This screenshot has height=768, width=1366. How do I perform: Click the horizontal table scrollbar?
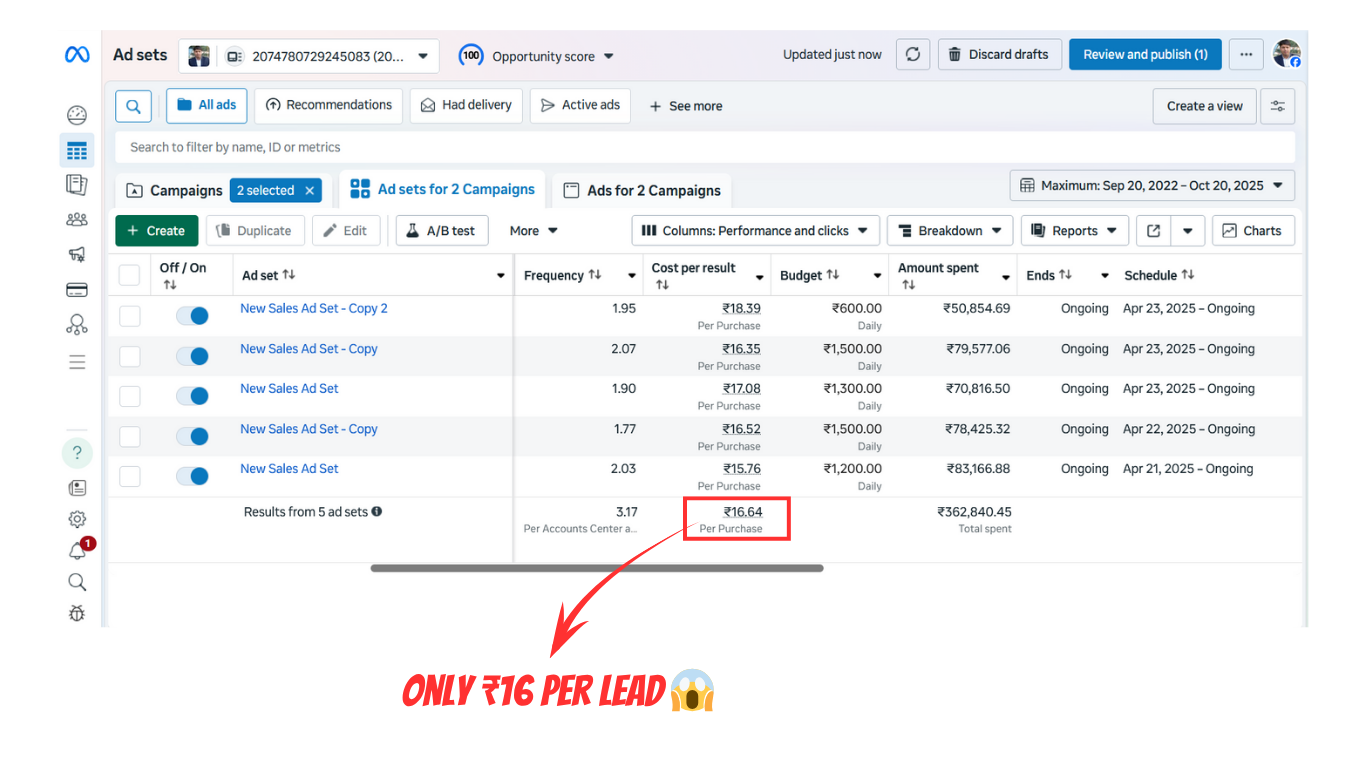(596, 568)
